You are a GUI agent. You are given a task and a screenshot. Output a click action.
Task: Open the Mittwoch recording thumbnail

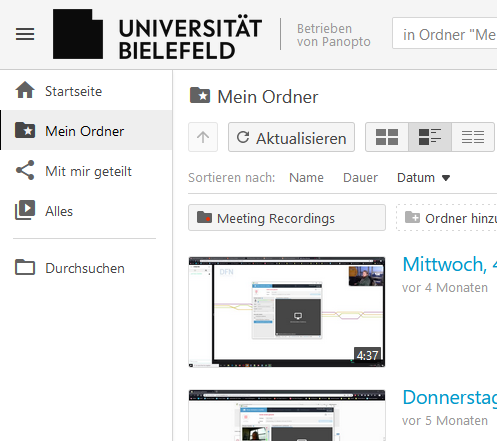click(287, 312)
